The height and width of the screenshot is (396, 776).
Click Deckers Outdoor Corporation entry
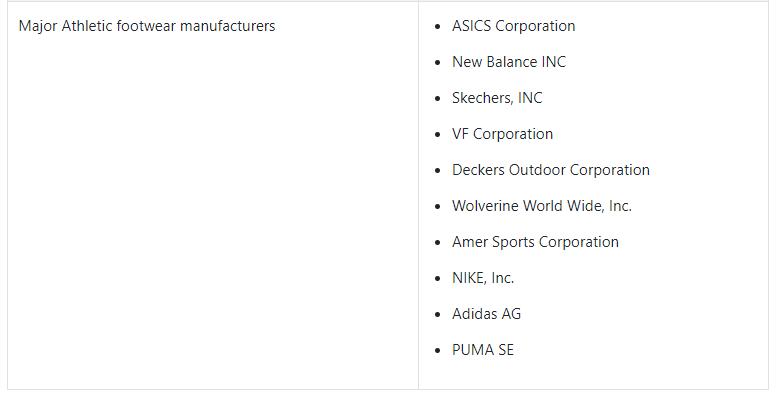coord(551,170)
